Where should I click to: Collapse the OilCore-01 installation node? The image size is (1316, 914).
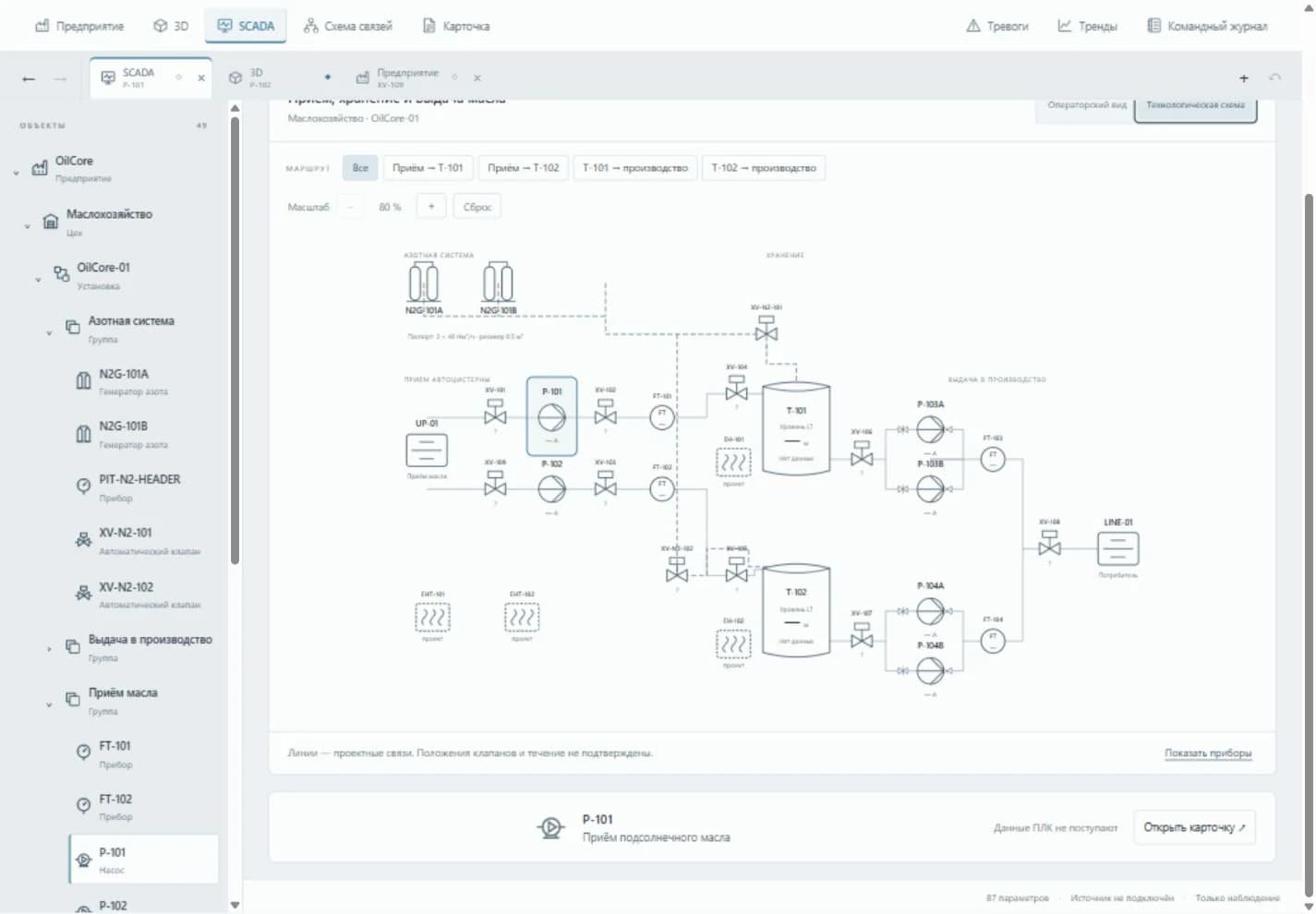point(38,280)
